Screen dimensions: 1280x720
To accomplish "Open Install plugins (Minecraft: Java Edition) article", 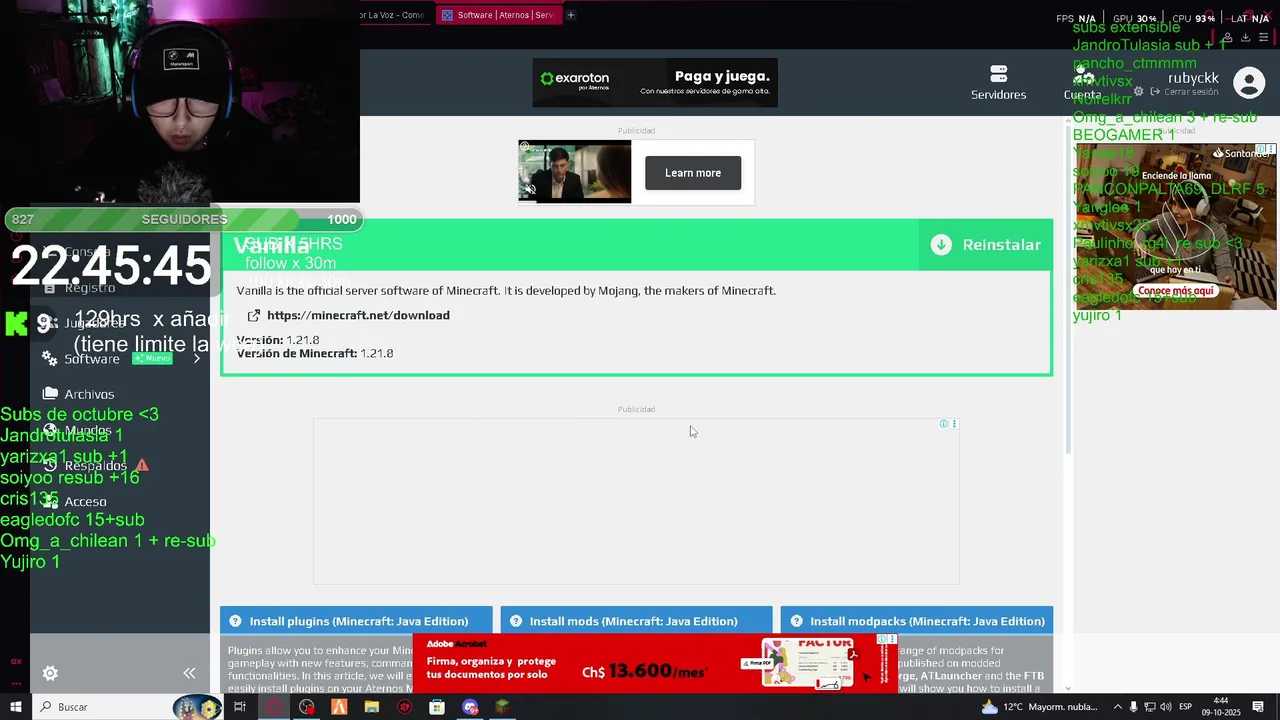I will pos(359,621).
